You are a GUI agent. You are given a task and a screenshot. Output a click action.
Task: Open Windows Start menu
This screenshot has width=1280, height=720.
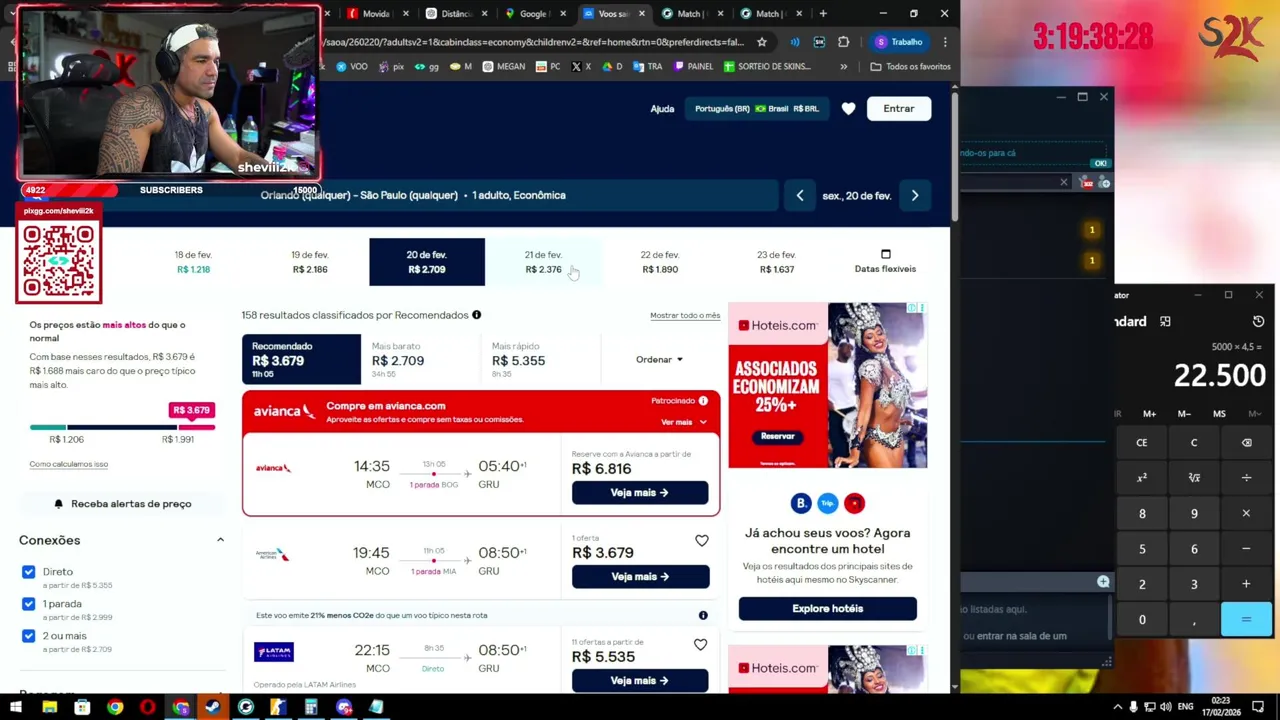(x=16, y=707)
